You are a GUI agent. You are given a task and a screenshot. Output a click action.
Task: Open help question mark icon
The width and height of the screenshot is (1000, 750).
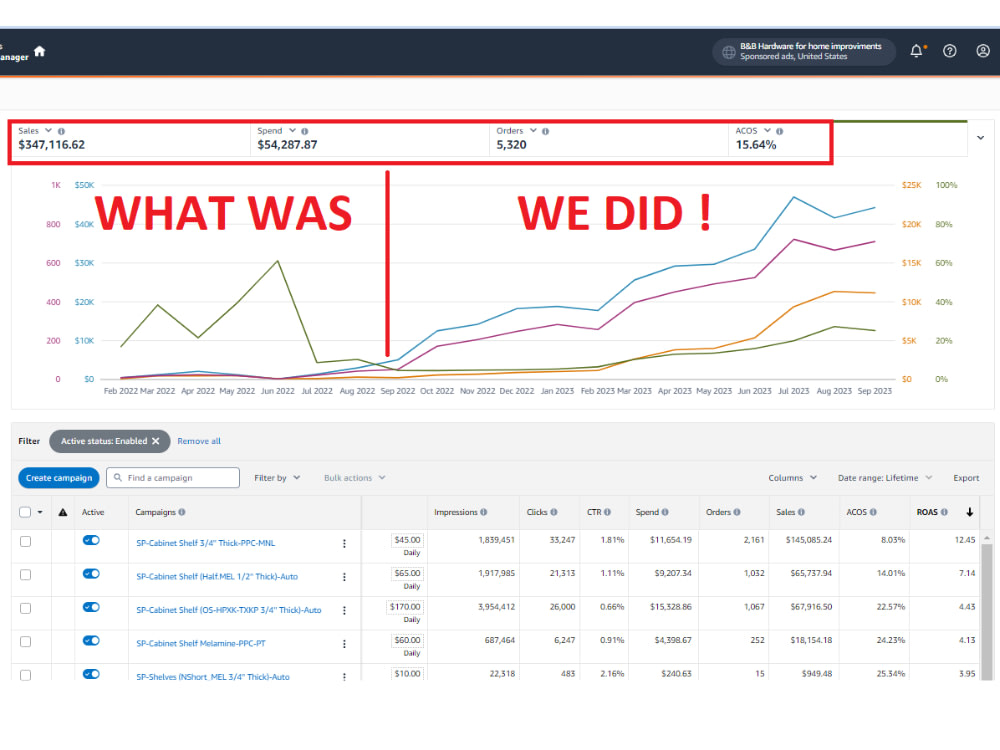click(x=950, y=51)
